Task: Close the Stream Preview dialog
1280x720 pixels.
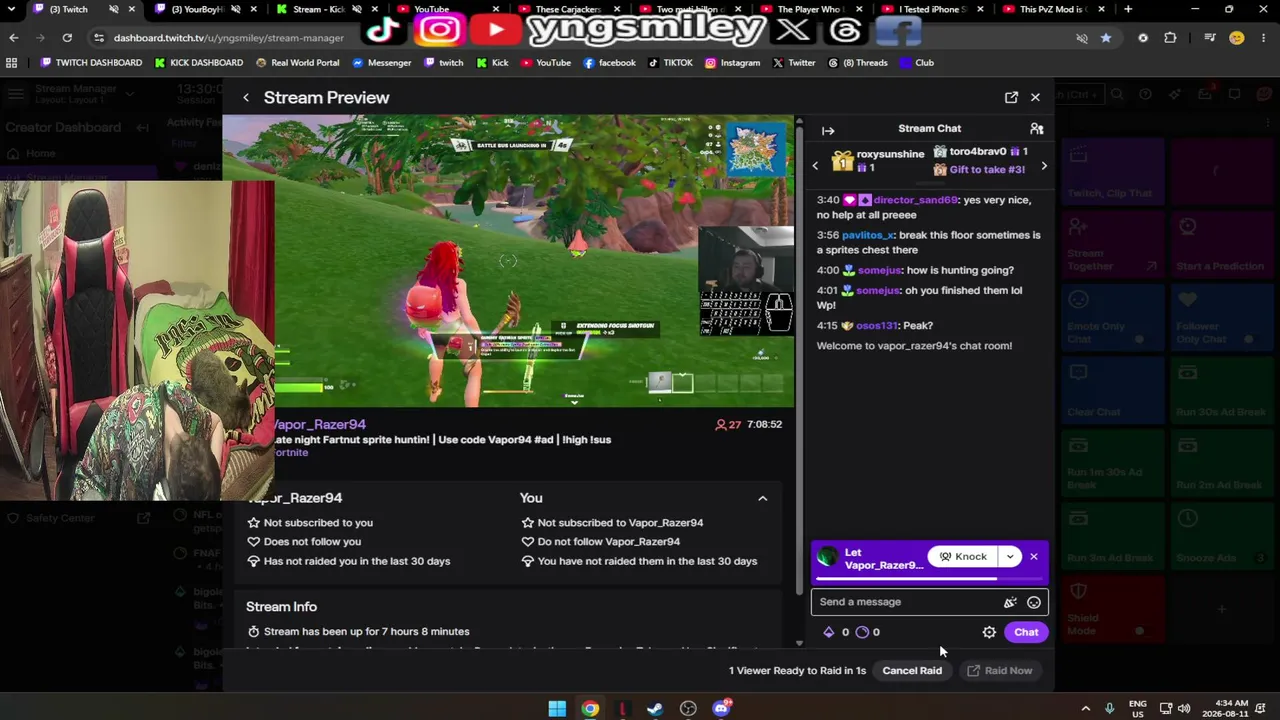Action: click(1035, 97)
